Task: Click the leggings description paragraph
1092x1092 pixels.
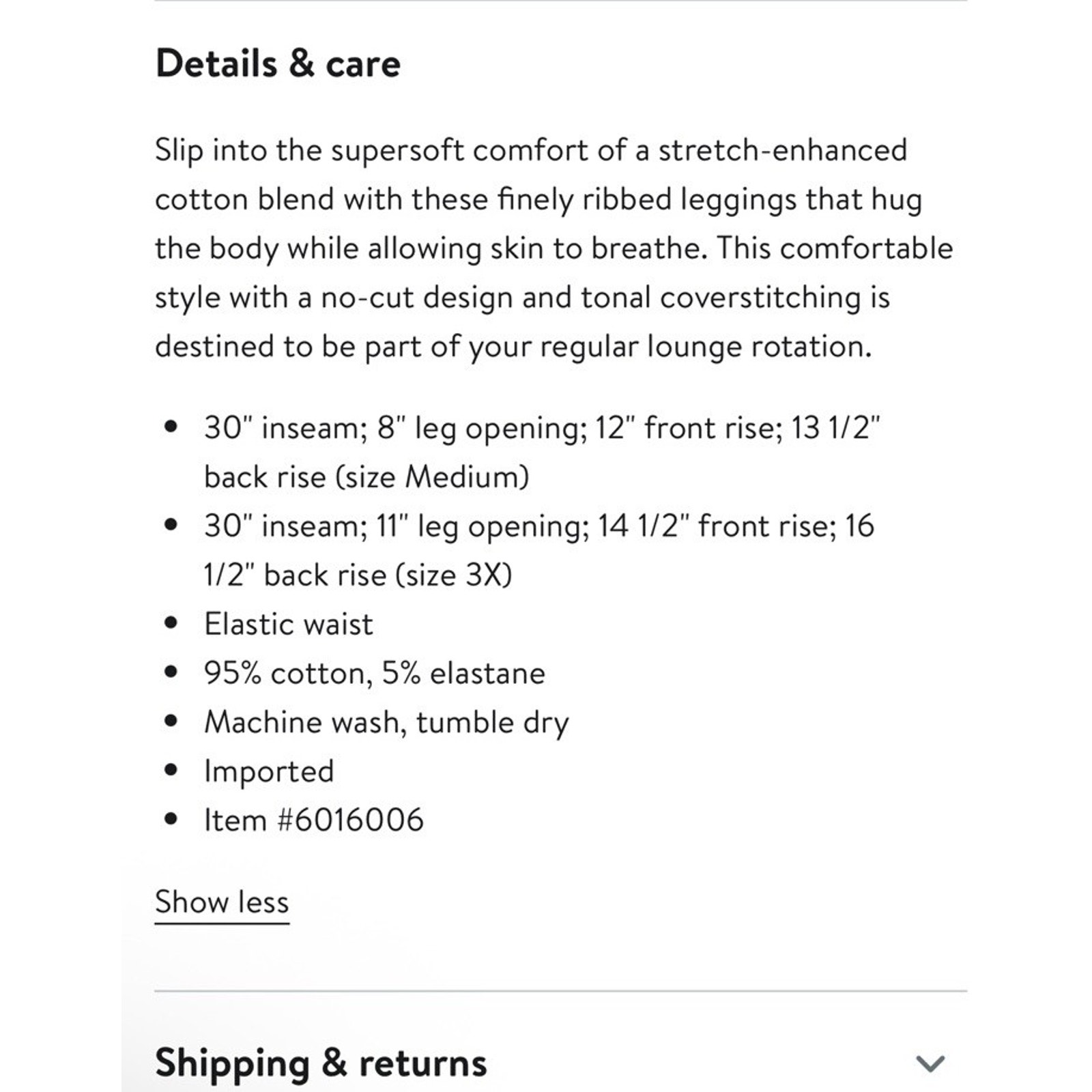Action: (554, 248)
